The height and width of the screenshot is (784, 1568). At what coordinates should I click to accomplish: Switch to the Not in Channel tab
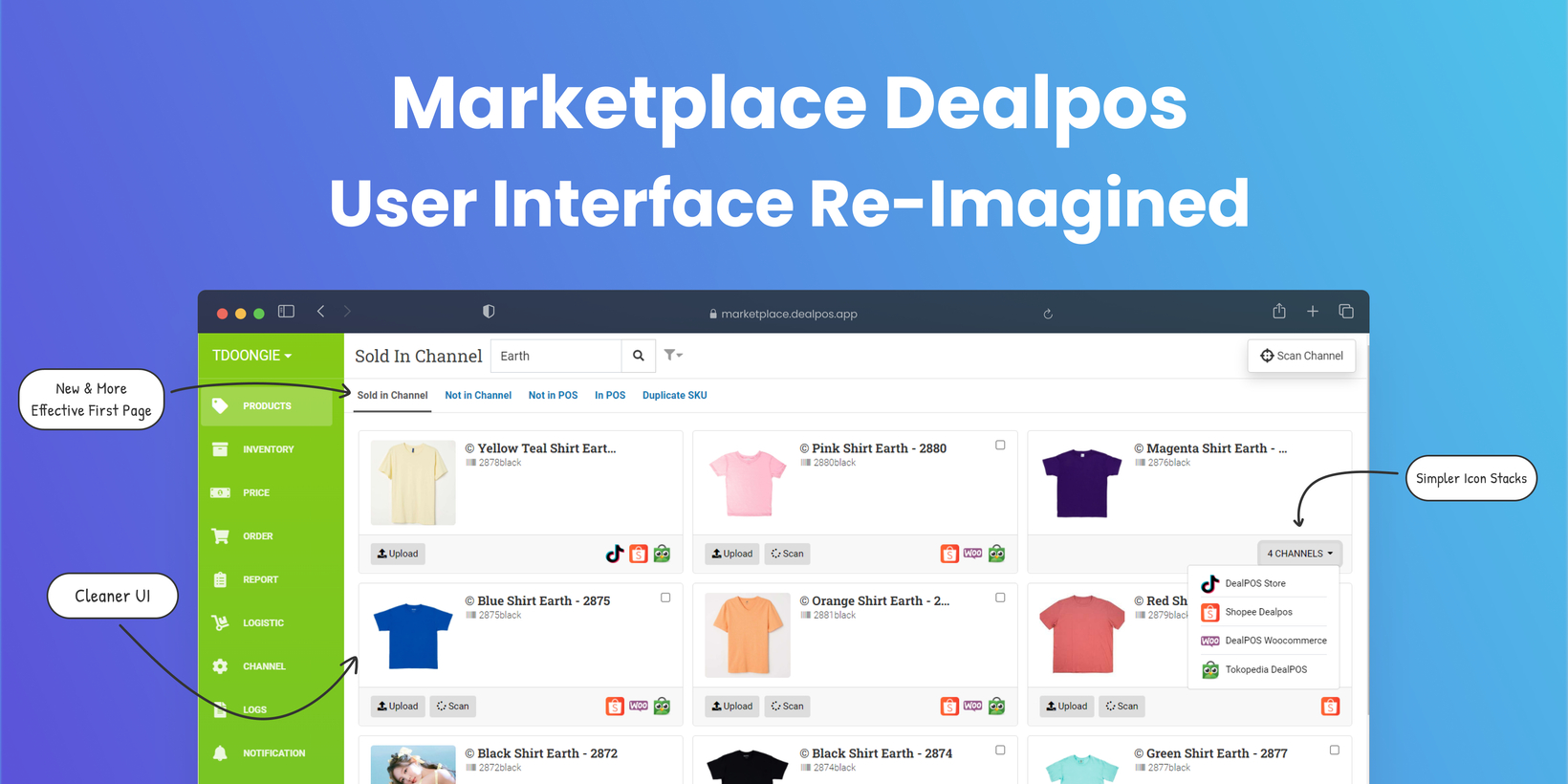[478, 395]
